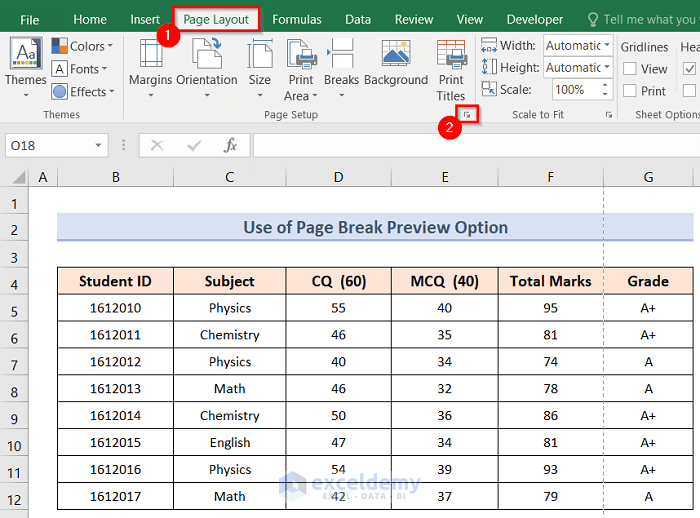Viewport: 700px width, 518px height.
Task: Switch to the Developer tab
Action: (534, 20)
